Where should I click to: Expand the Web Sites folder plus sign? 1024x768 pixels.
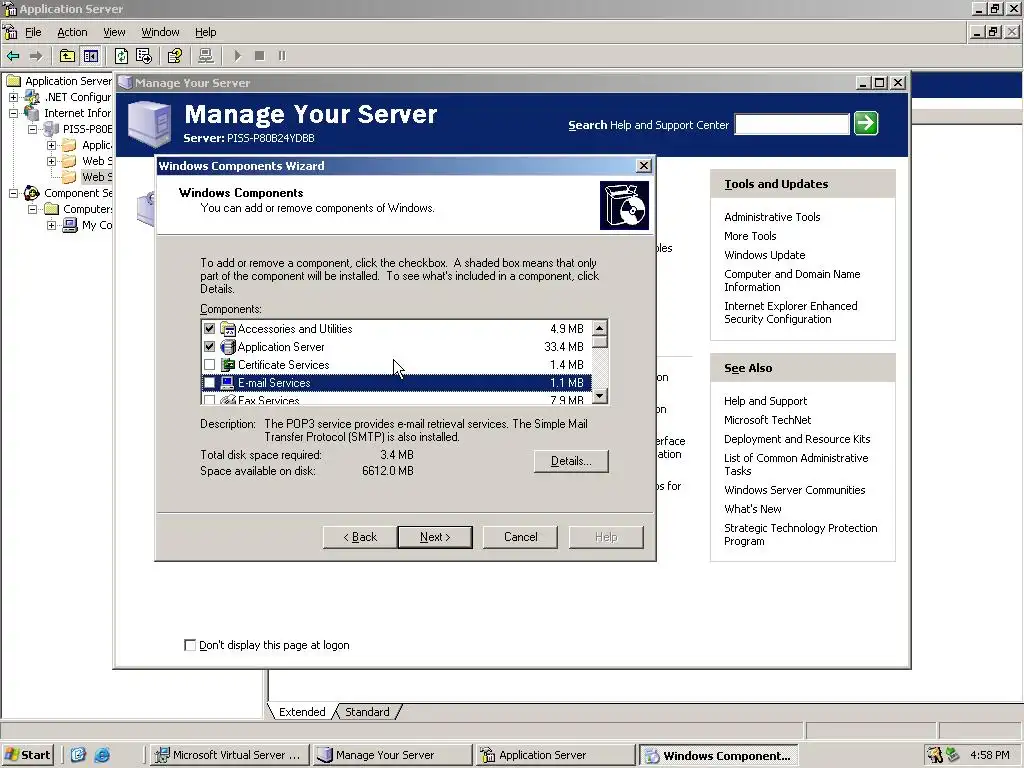coord(51,161)
